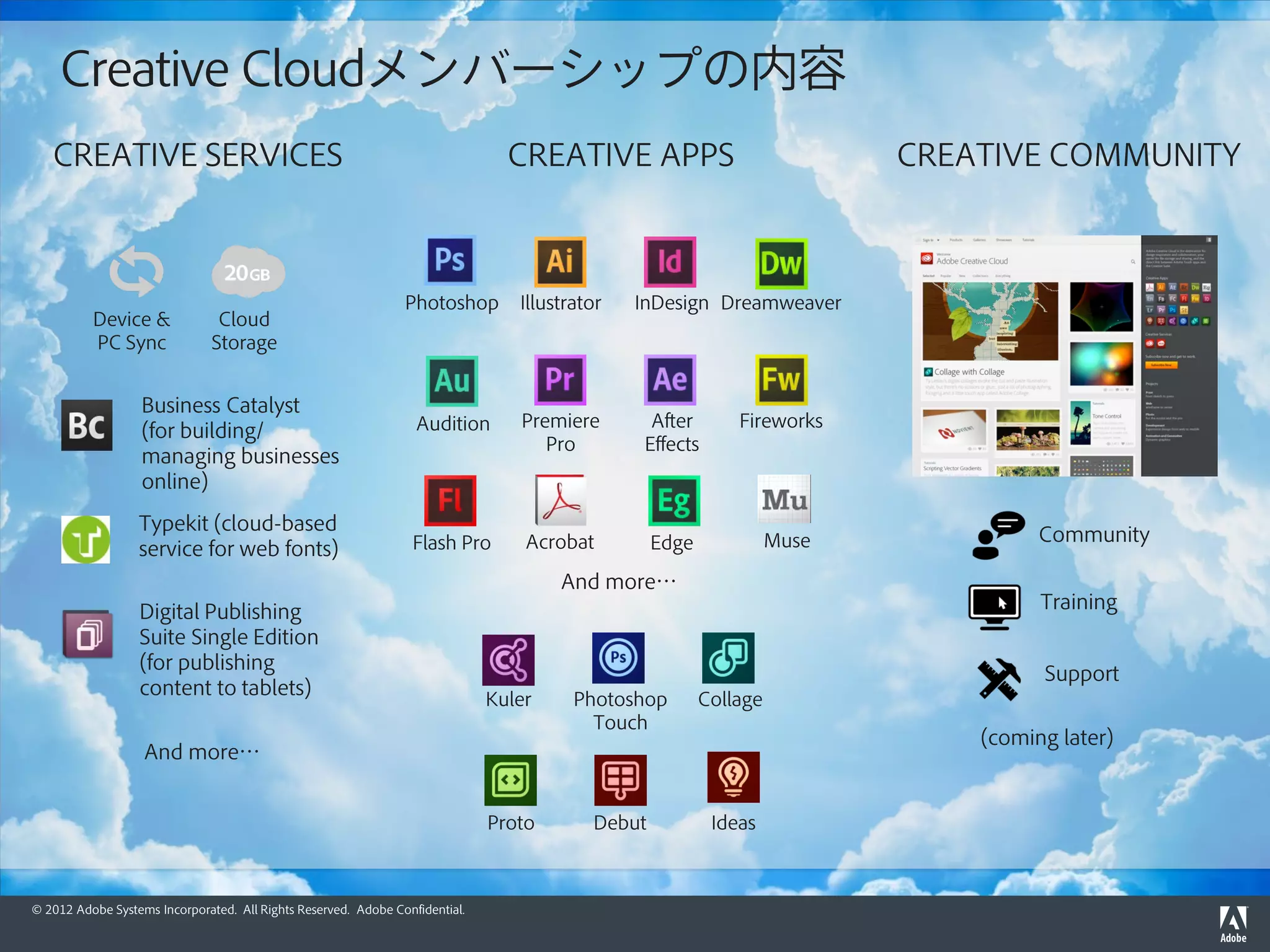Click the green Typekit icon
Viewport: 1270px width, 952px height.
(86, 539)
